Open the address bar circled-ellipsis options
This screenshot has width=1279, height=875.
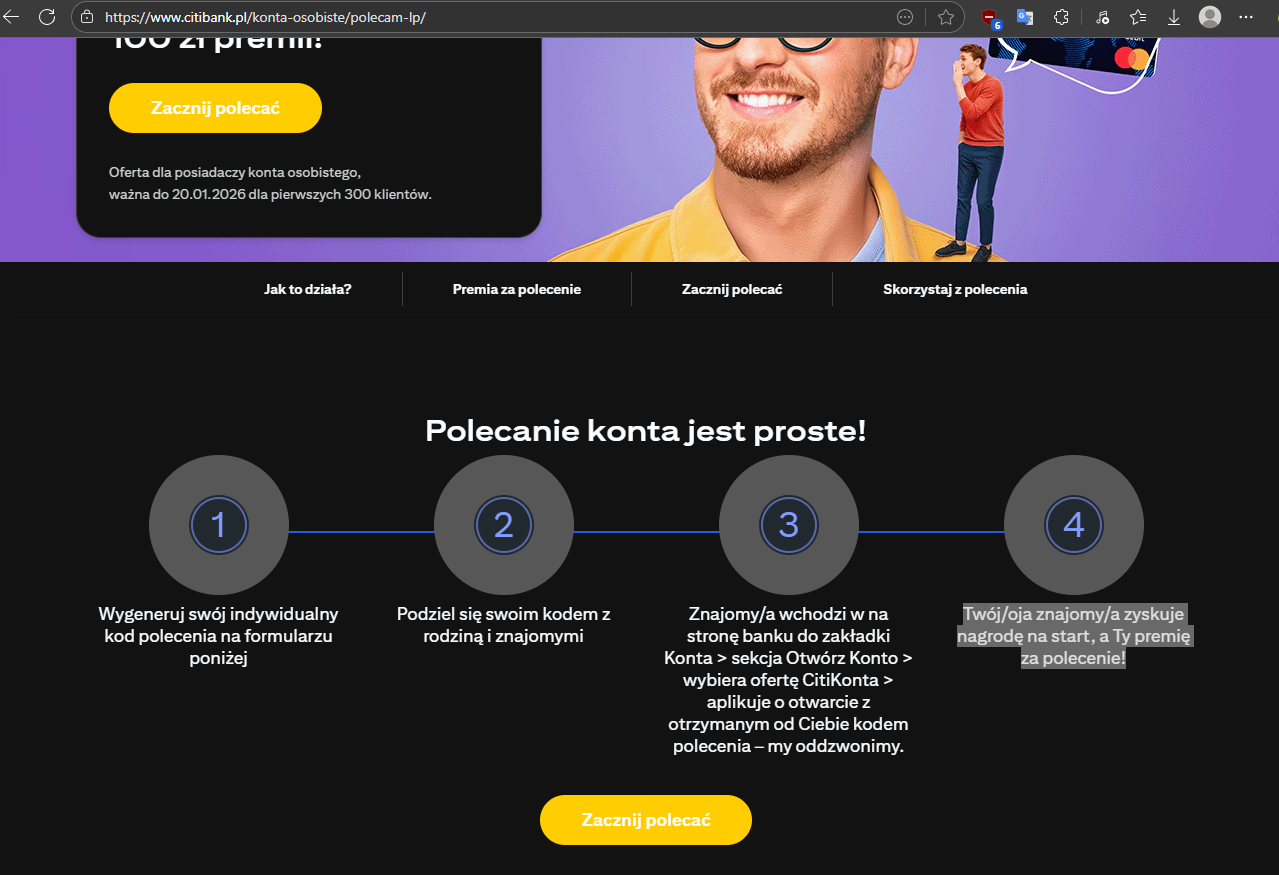906,17
